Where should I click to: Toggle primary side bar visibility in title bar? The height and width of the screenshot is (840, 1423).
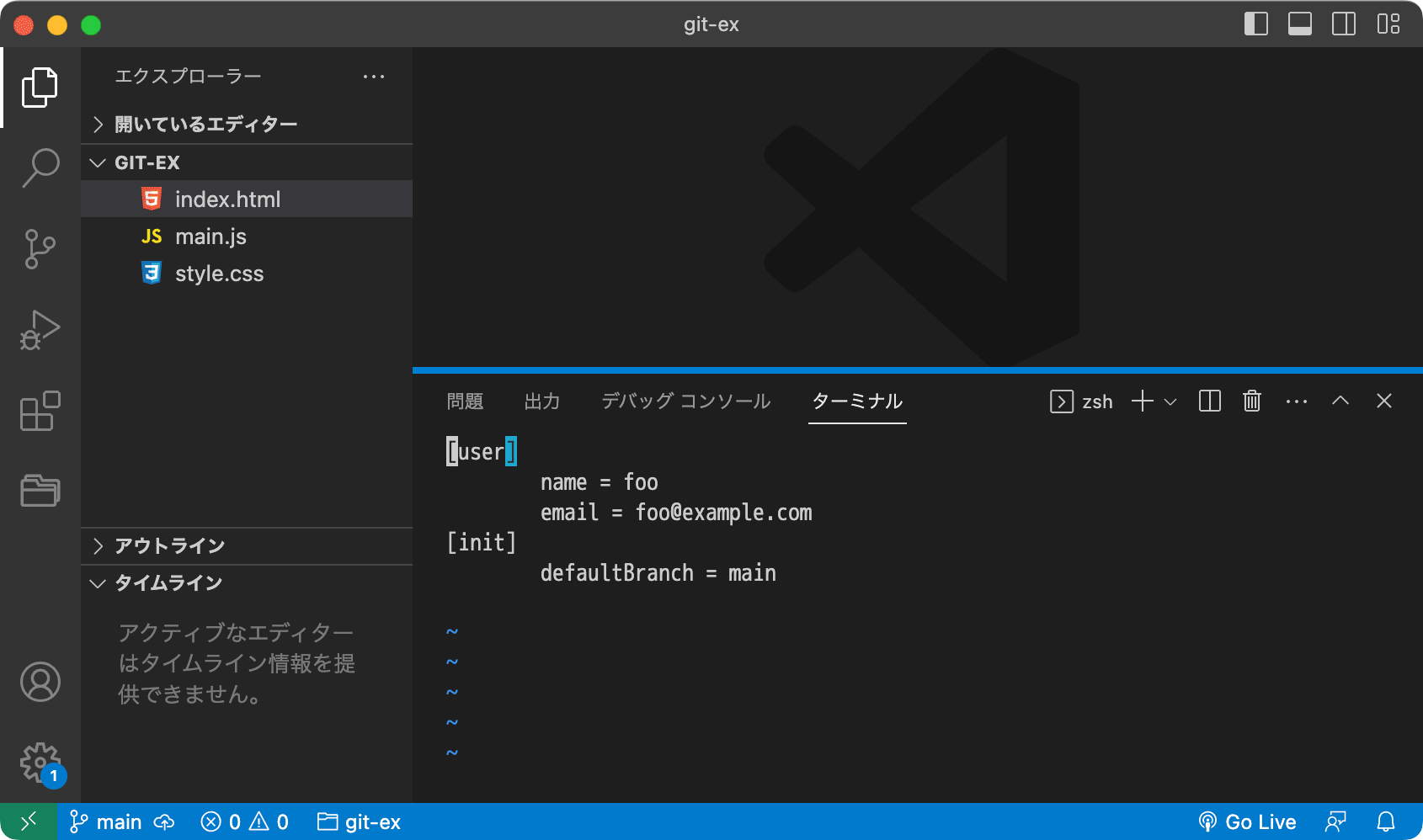pos(1255,24)
